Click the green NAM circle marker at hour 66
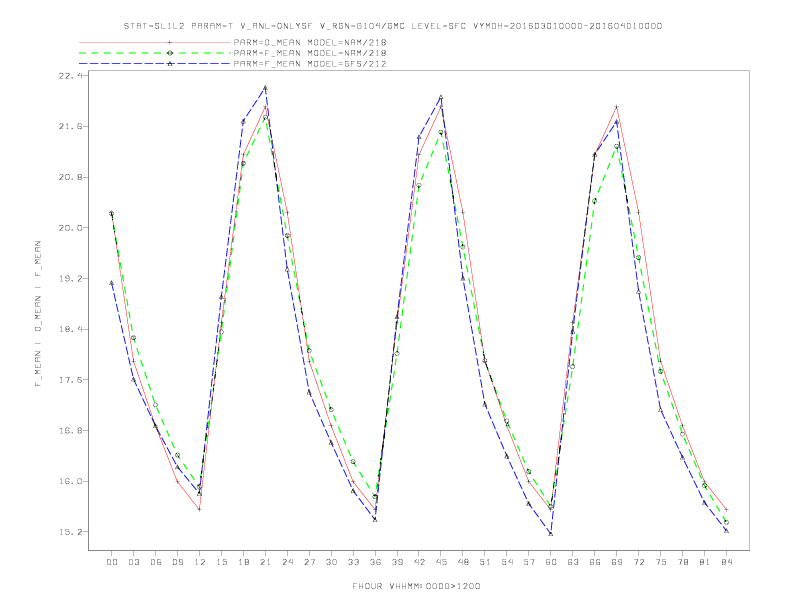 (x=595, y=201)
